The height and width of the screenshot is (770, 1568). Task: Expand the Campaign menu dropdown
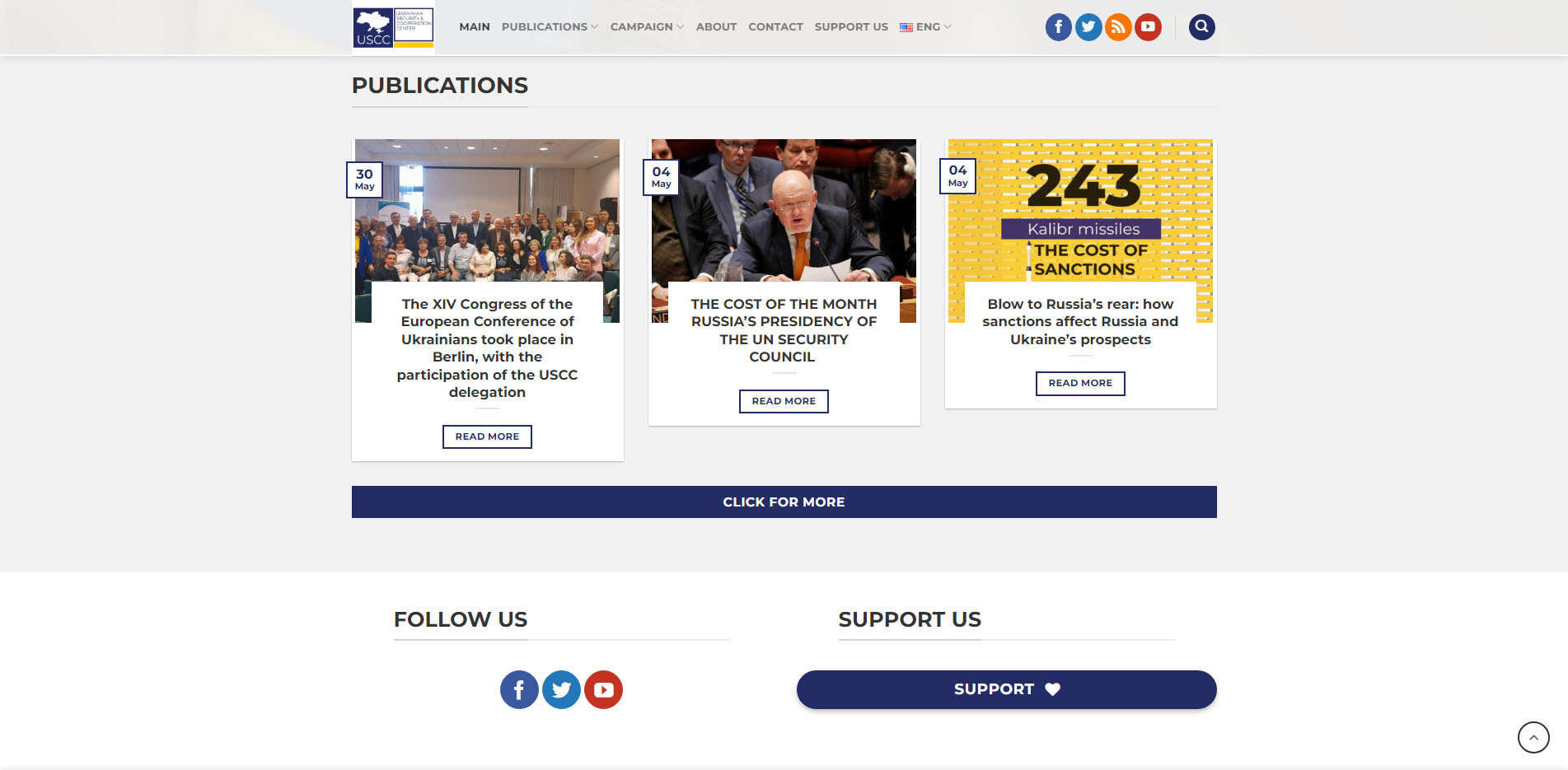pos(647,27)
